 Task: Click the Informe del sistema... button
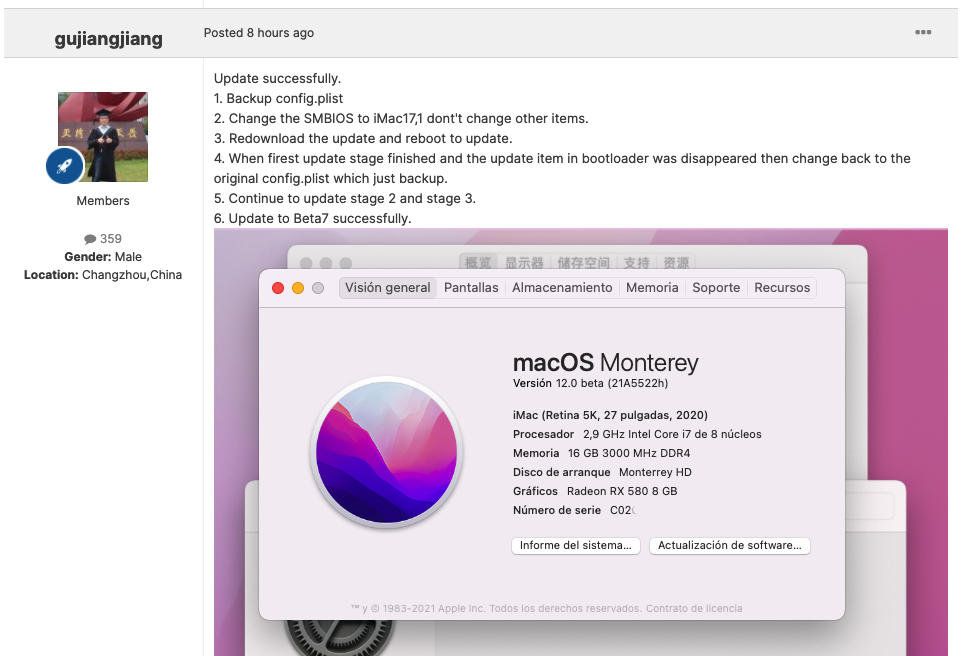click(x=575, y=545)
